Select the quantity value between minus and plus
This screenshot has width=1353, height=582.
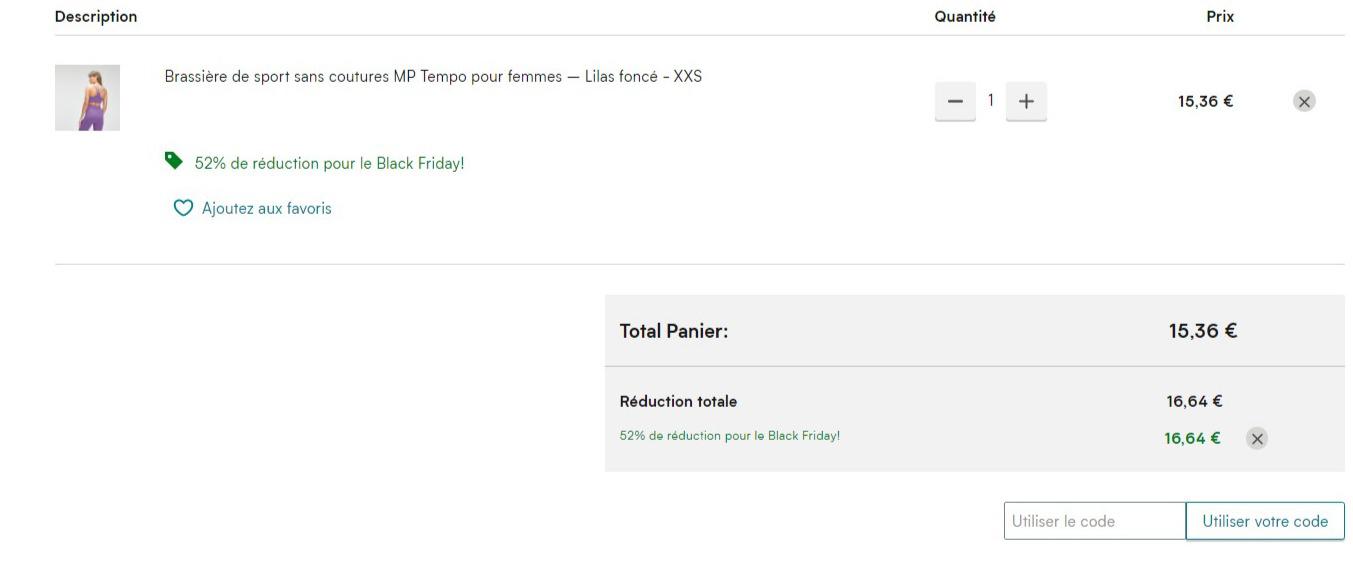[x=991, y=100]
